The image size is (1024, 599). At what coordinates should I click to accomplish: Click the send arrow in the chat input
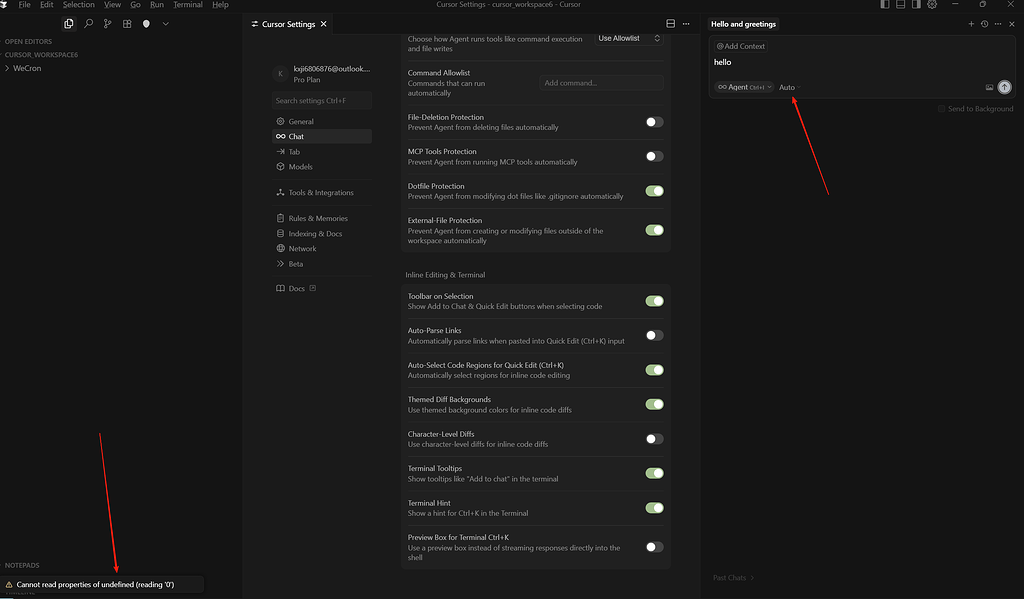(x=1004, y=87)
